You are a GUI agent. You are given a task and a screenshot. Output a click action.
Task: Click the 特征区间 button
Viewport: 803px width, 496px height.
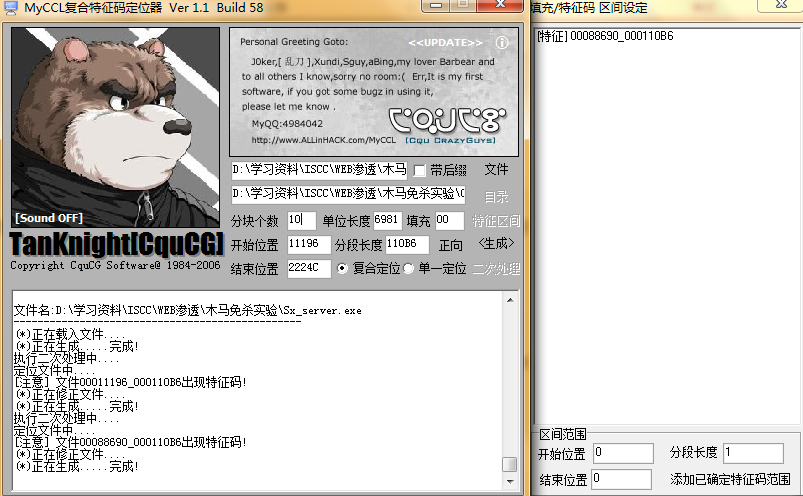(x=496, y=221)
